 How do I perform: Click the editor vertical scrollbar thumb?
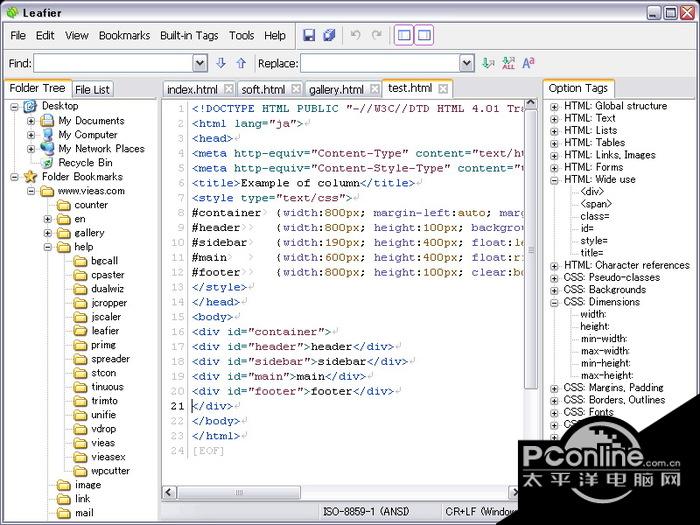[531, 250]
